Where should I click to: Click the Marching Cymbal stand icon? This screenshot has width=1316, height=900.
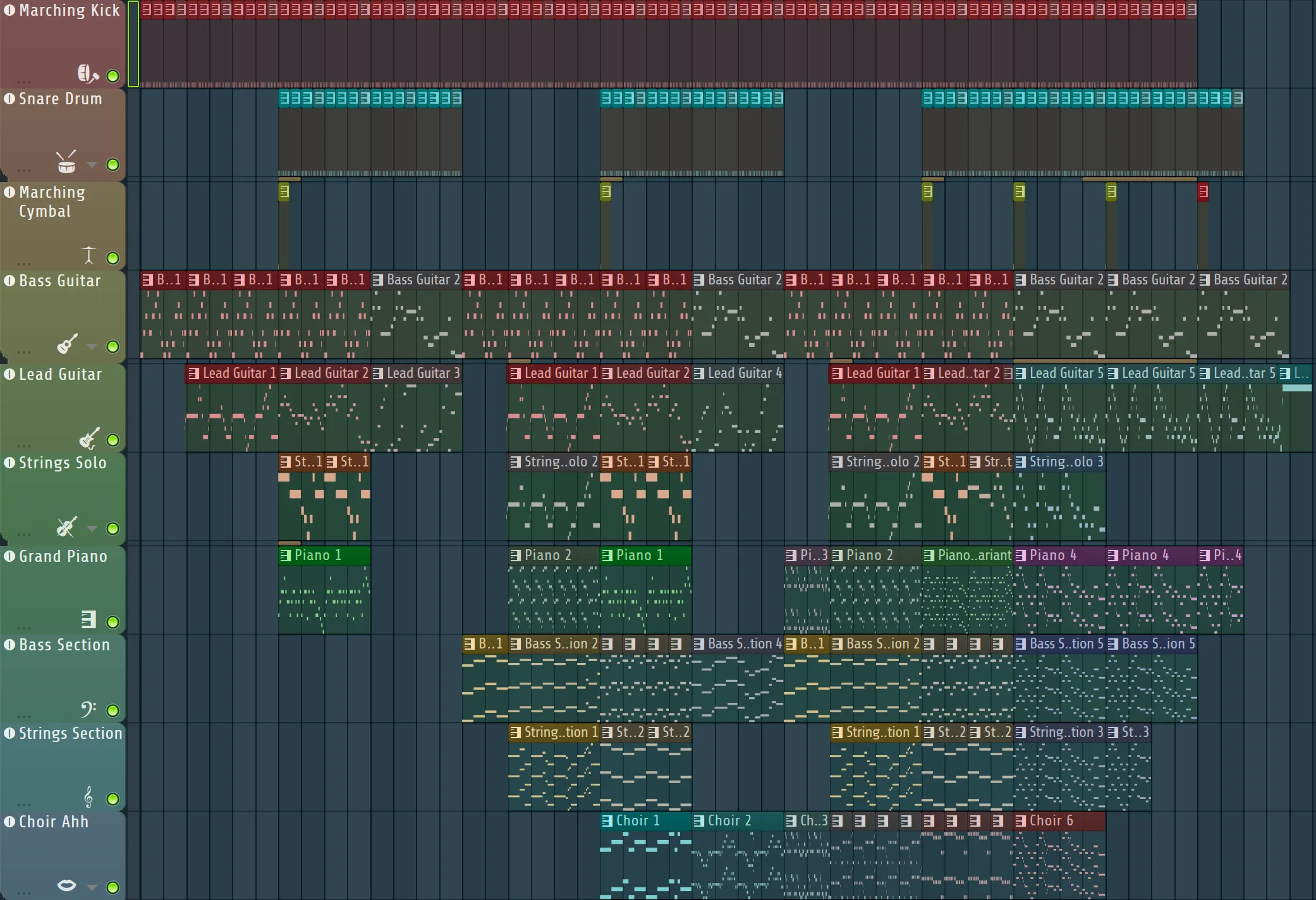click(88, 255)
